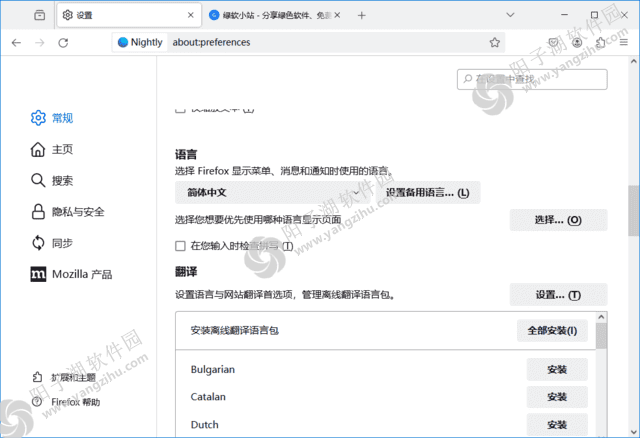This screenshot has height=438, width=640.
Task: Install the Bulgarian language pack
Action: pyautogui.click(x=557, y=369)
